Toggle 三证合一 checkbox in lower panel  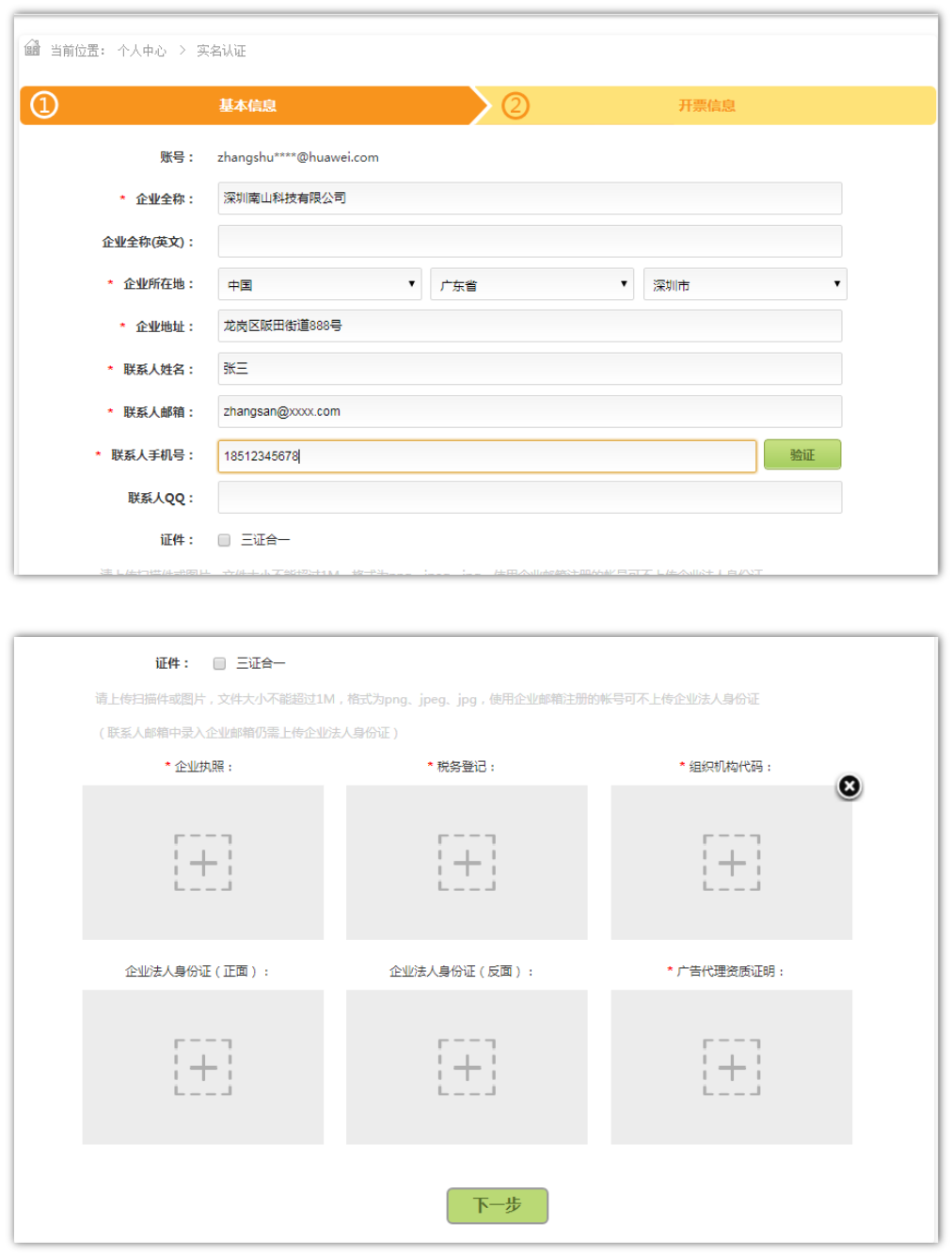pyautogui.click(x=219, y=663)
